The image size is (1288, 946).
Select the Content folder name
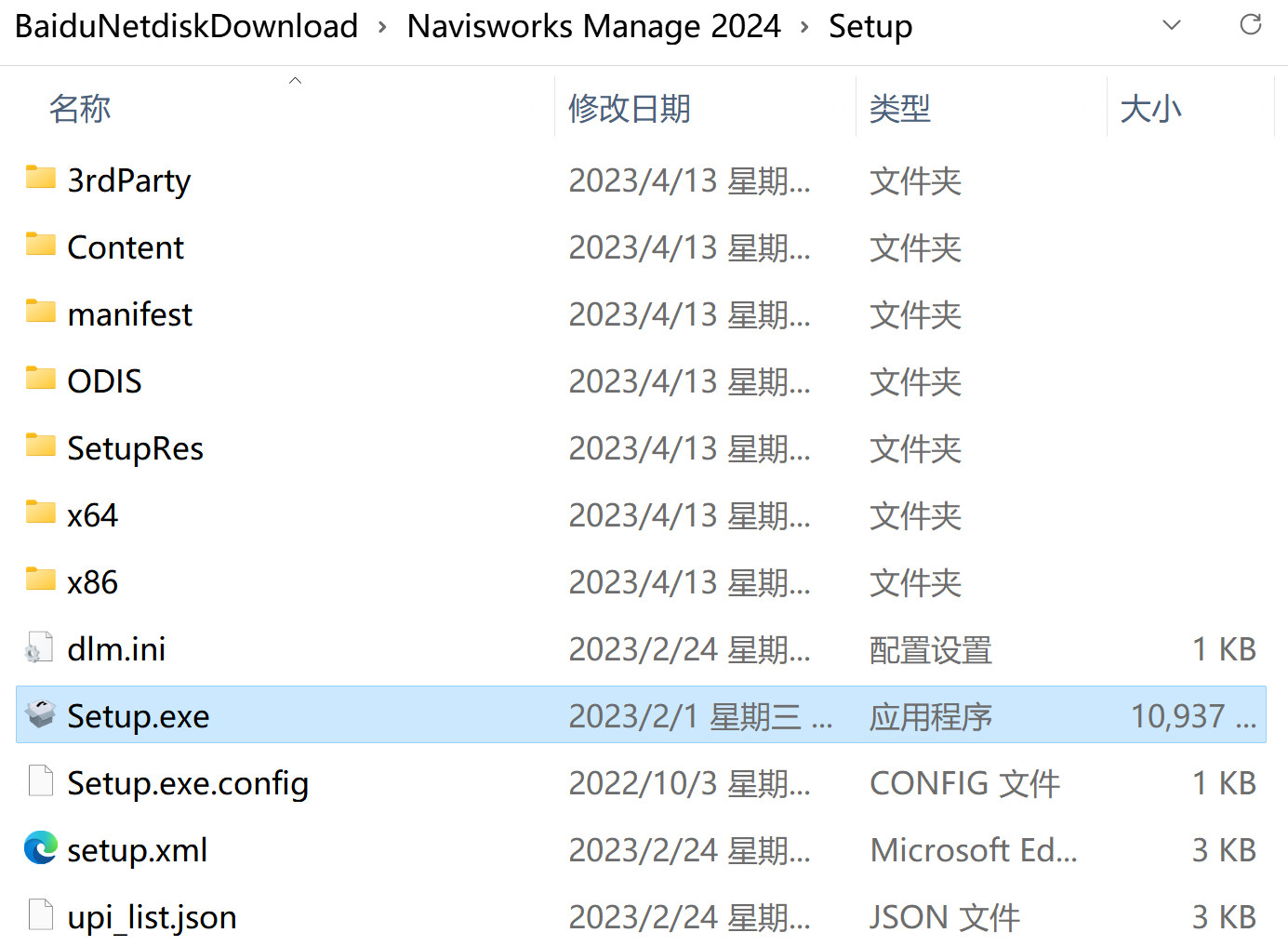point(126,247)
